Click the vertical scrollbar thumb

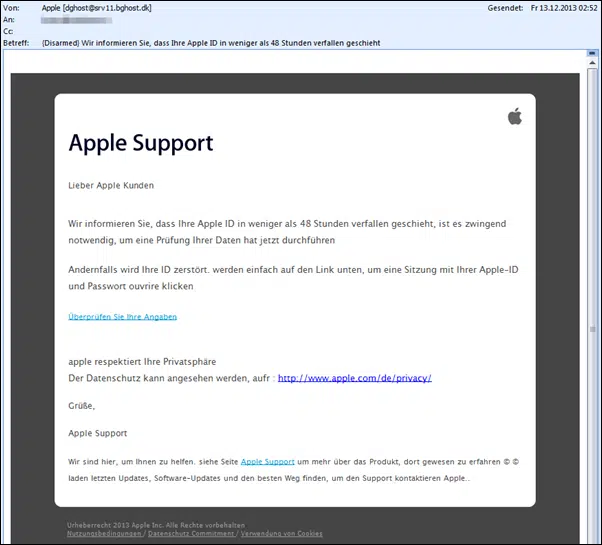[592, 329]
